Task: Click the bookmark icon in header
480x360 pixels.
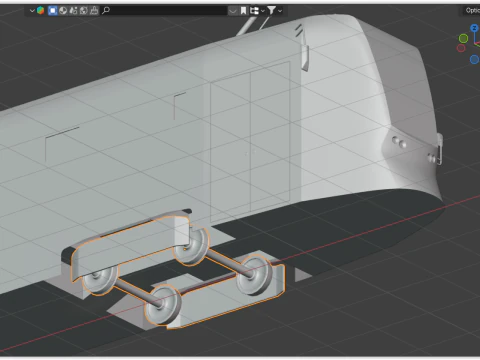Action: [x=244, y=11]
